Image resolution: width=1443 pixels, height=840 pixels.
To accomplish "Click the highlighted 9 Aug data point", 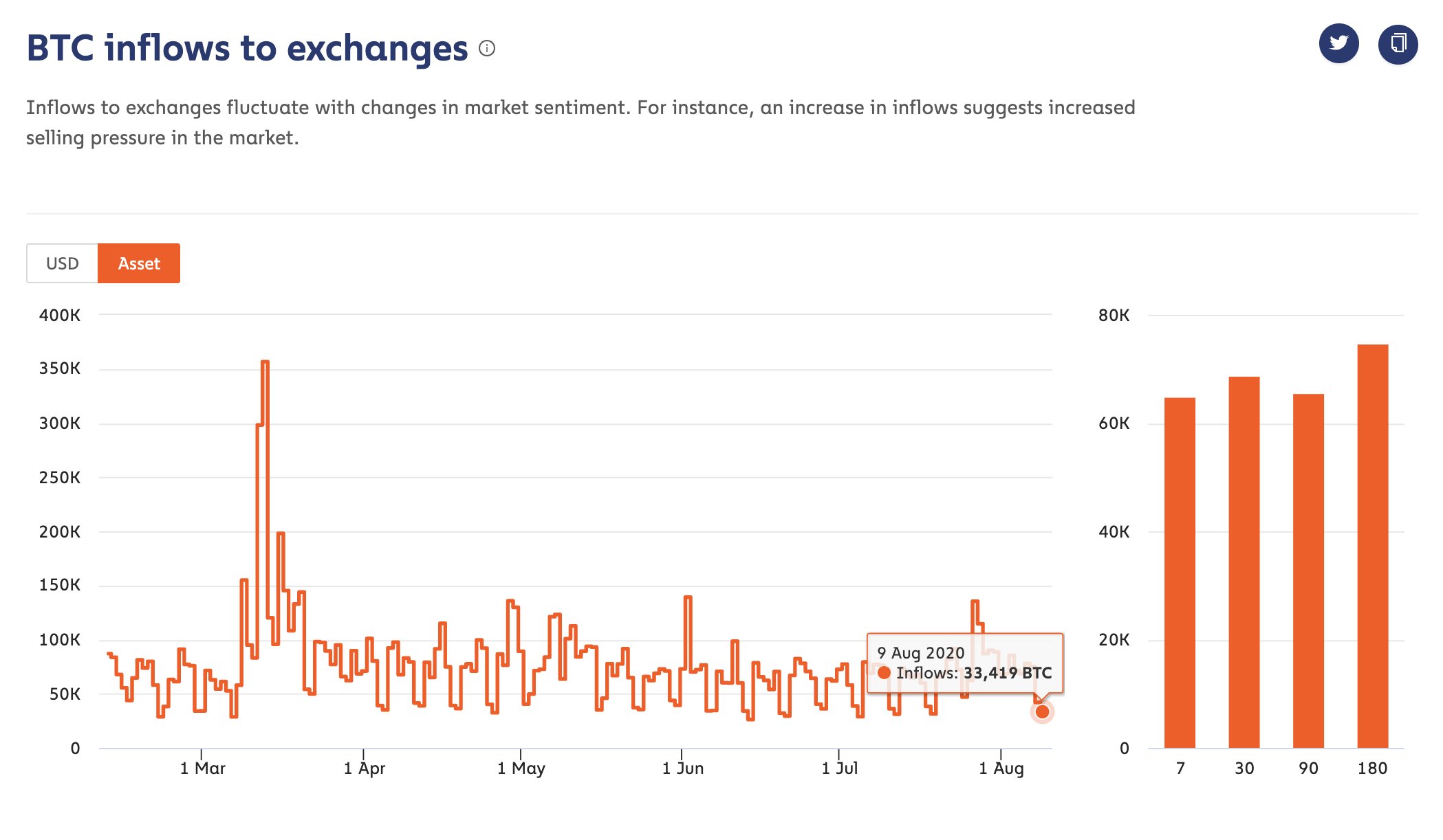I will [x=1042, y=711].
